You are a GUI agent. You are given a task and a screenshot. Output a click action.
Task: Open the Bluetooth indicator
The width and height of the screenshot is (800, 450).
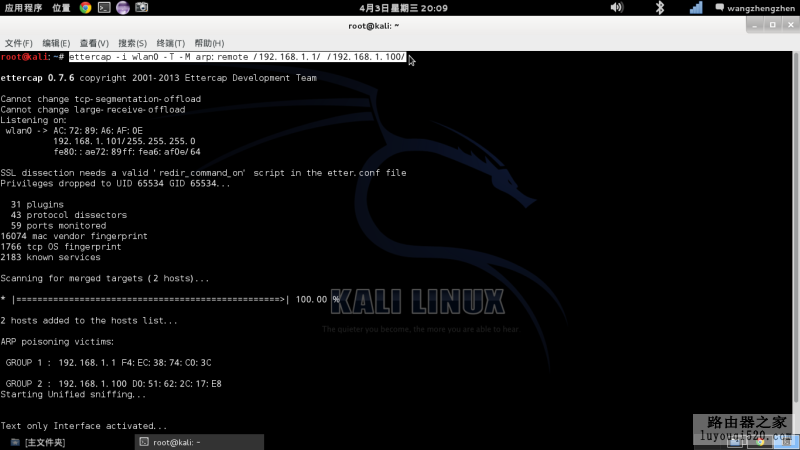(x=660, y=8)
